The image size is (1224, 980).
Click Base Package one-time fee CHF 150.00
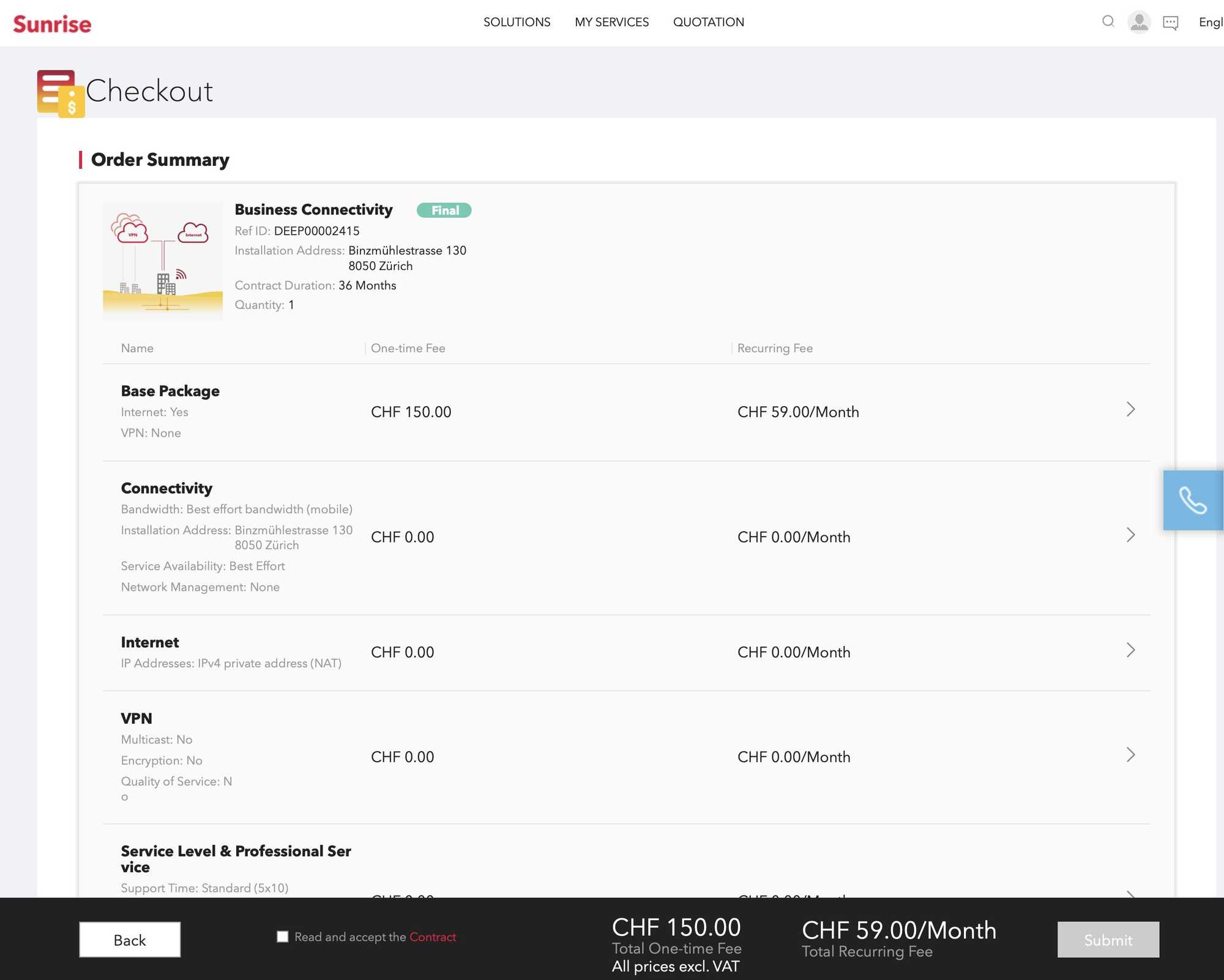411,412
